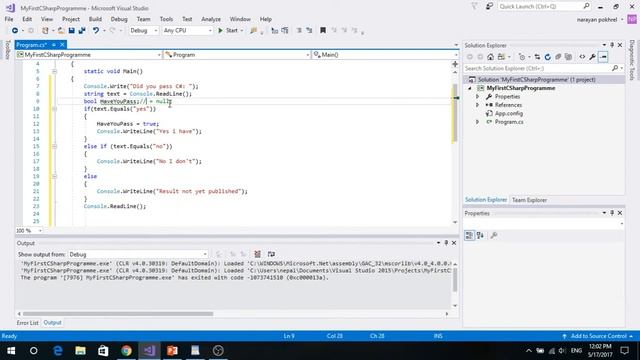Click the code editor vertical scrollbar thumb
Image resolution: width=640 pixels, height=360 pixels.
point(455,113)
